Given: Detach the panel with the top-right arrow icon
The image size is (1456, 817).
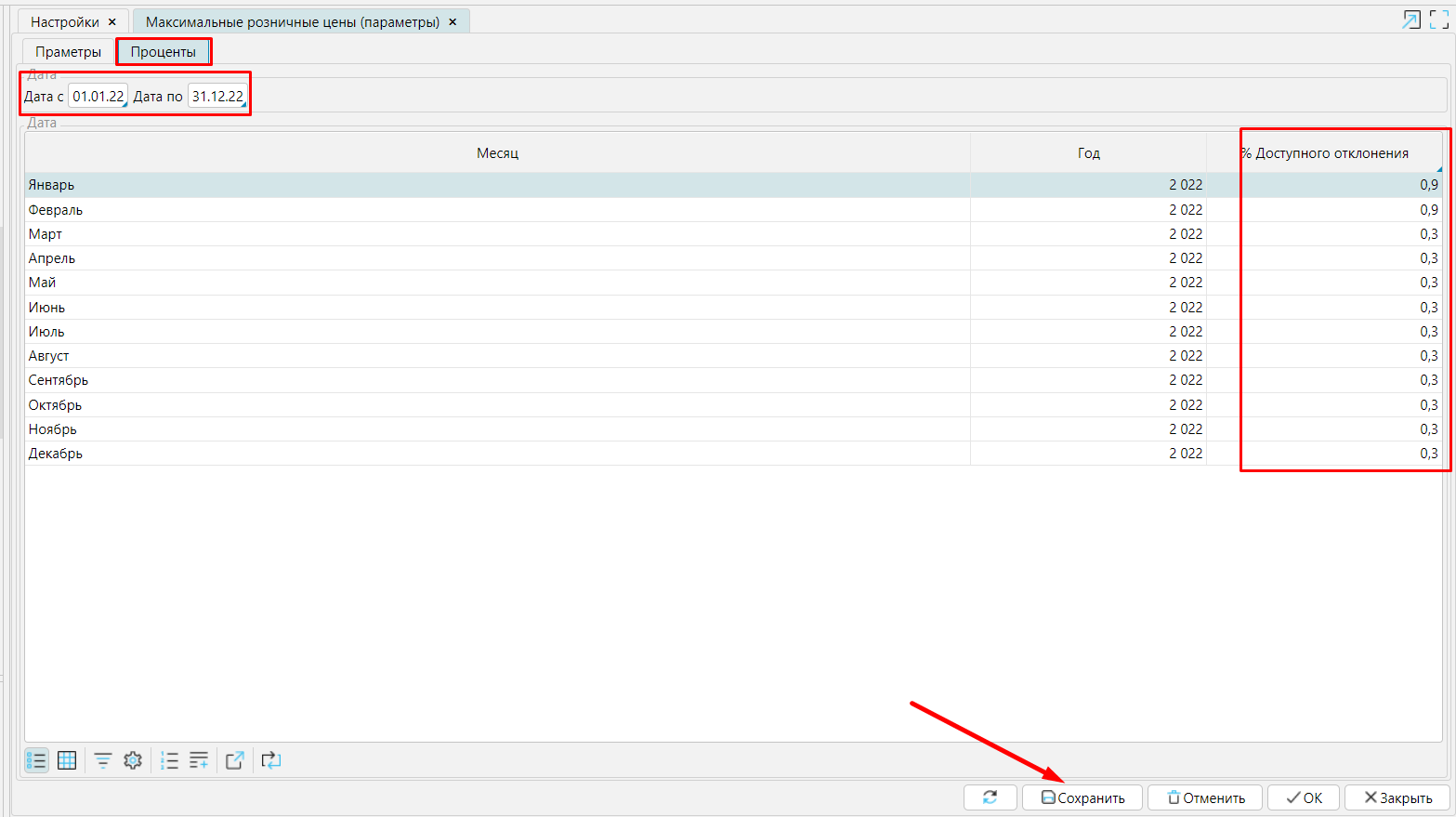Looking at the screenshot, I should (1411, 20).
